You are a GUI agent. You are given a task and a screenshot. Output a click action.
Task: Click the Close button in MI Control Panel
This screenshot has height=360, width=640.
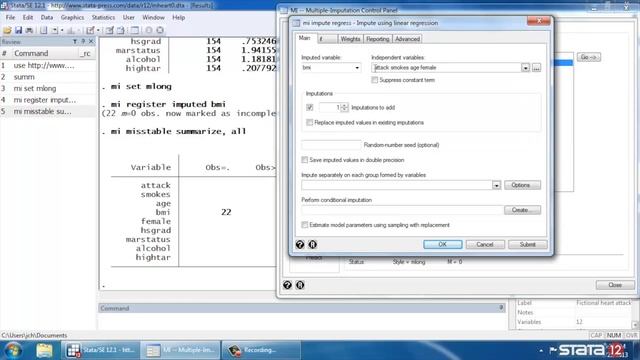pos(615,285)
